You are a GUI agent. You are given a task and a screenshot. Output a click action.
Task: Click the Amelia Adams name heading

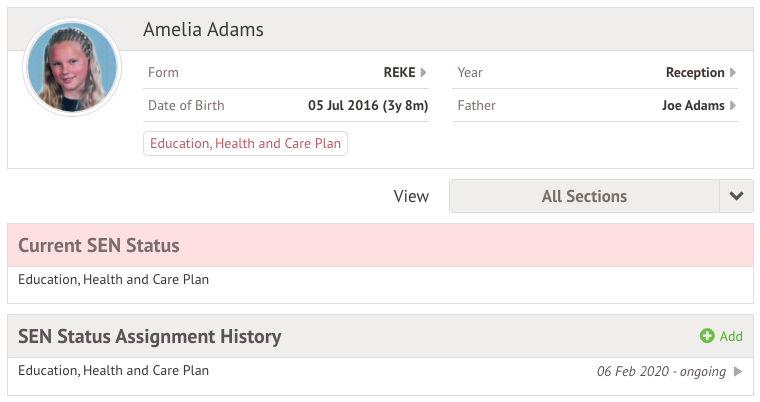(204, 29)
